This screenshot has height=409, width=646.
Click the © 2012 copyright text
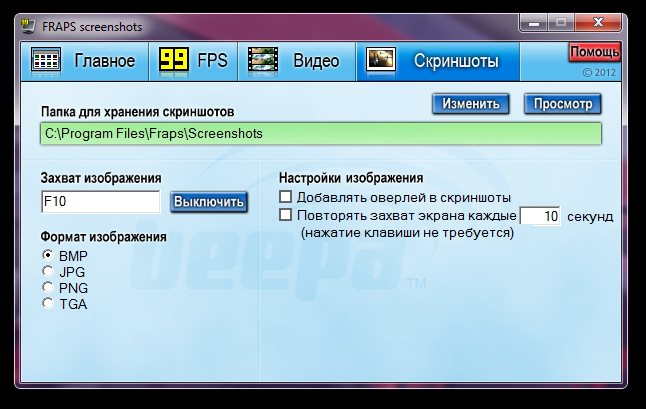click(x=599, y=72)
